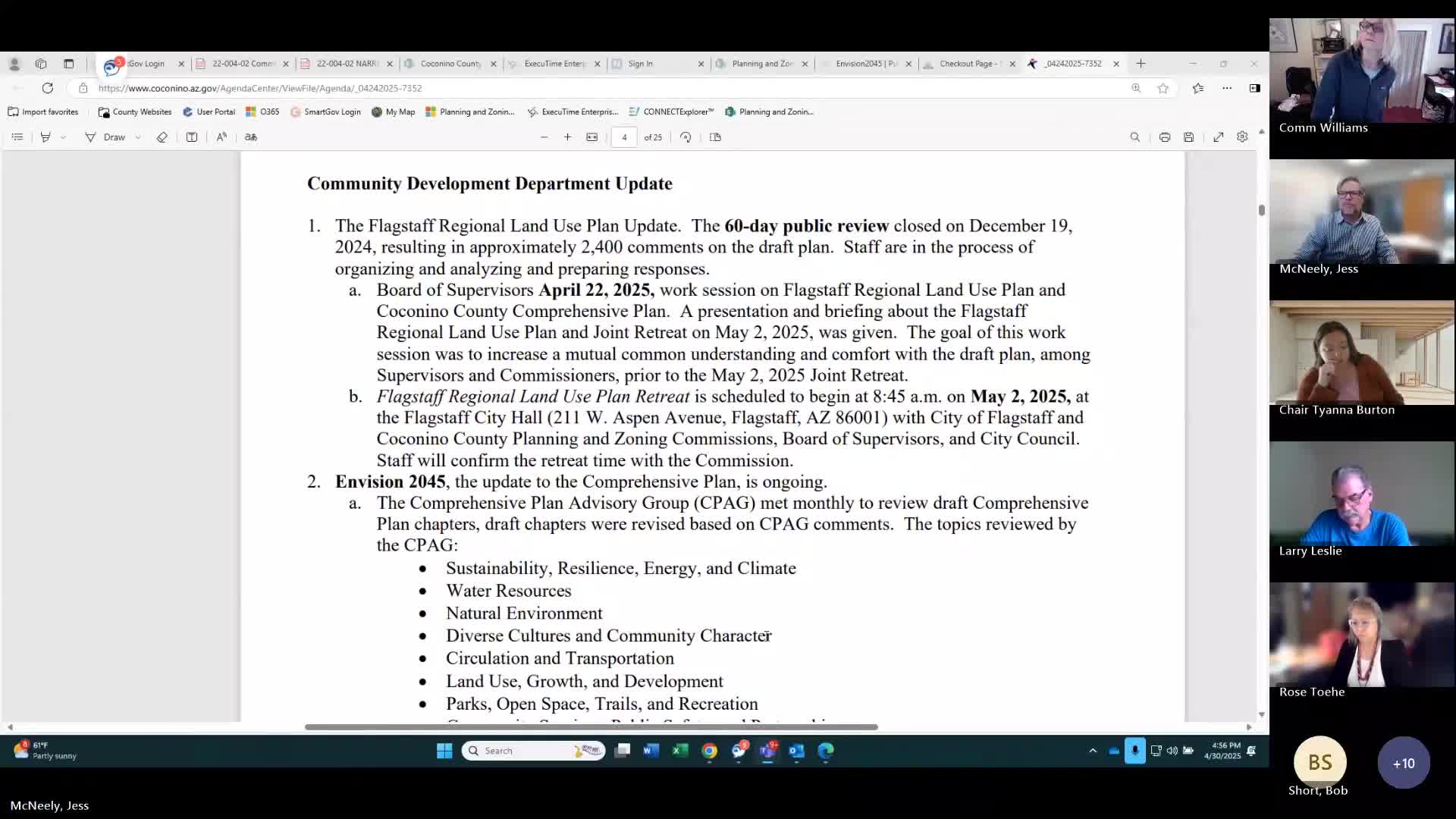
Task: Click the Fit to width icon
Action: pyautogui.click(x=592, y=137)
